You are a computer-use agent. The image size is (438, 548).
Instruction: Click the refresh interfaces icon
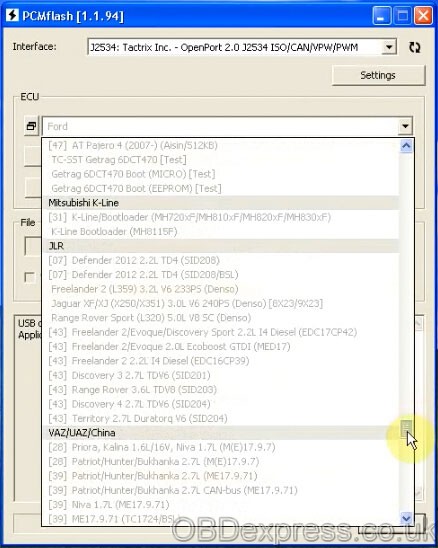pyautogui.click(x=415, y=47)
